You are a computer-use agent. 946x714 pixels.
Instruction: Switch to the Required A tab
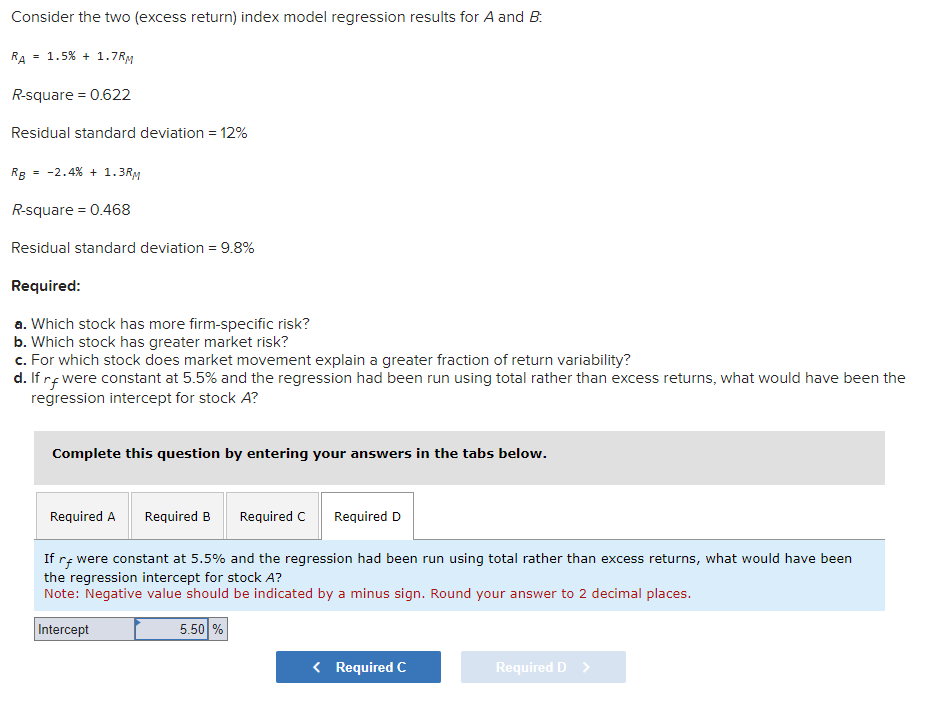pyautogui.click(x=82, y=516)
